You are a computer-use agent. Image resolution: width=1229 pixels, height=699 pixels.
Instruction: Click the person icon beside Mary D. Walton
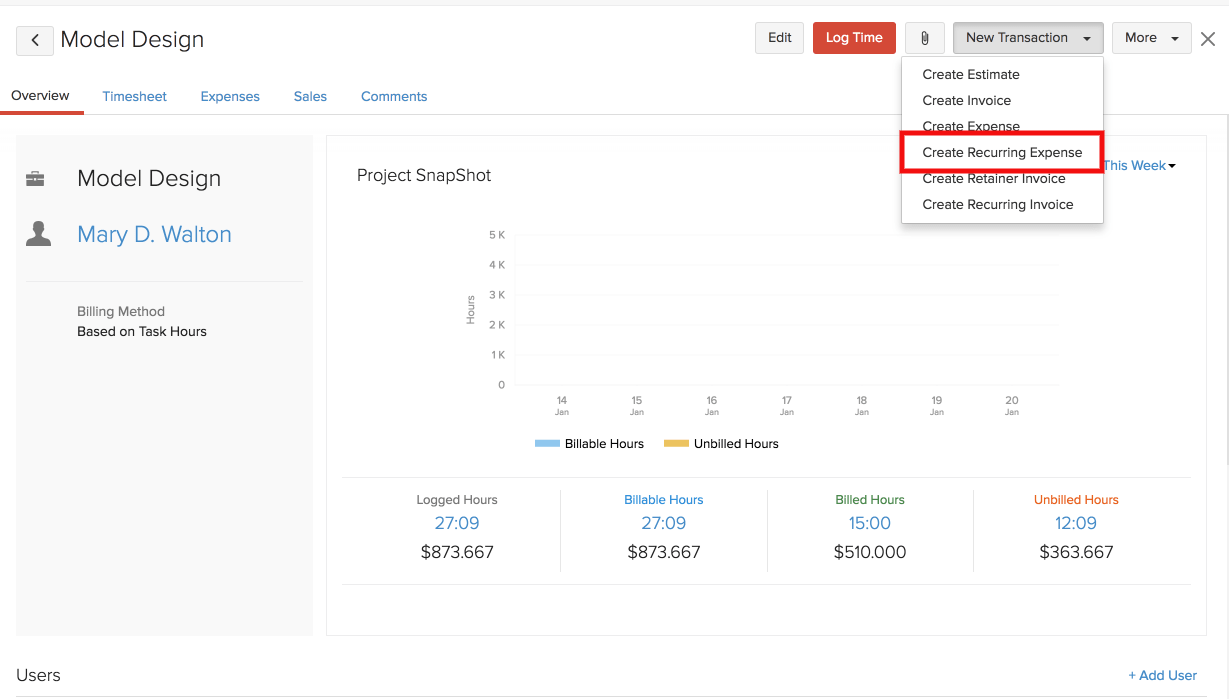click(x=39, y=234)
